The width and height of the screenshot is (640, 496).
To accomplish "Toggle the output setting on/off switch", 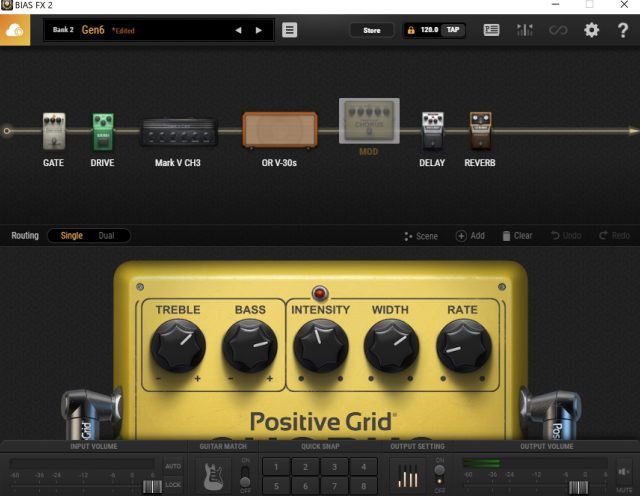I will [x=439, y=476].
